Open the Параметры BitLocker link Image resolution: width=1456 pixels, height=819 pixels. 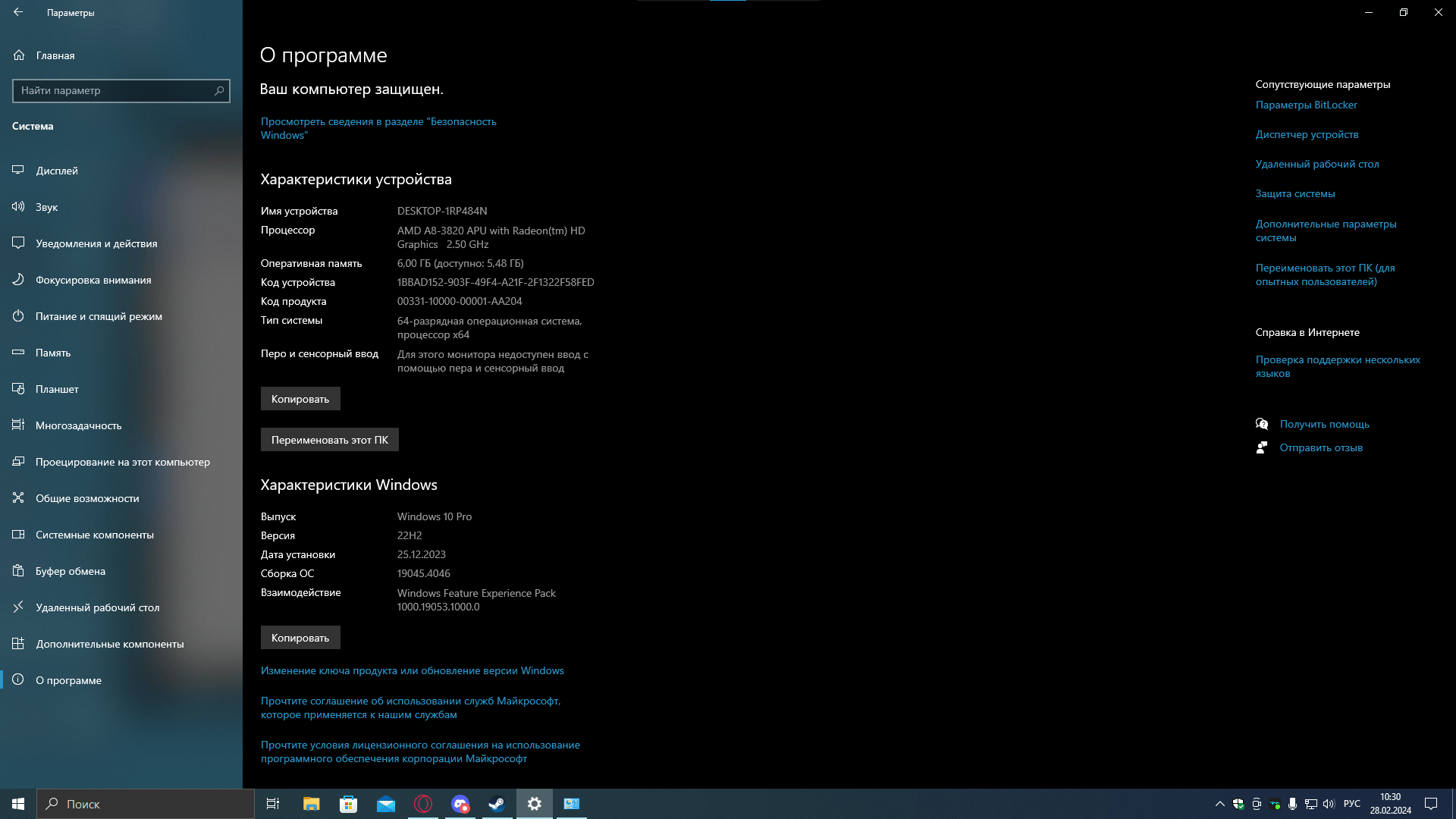click(1306, 105)
